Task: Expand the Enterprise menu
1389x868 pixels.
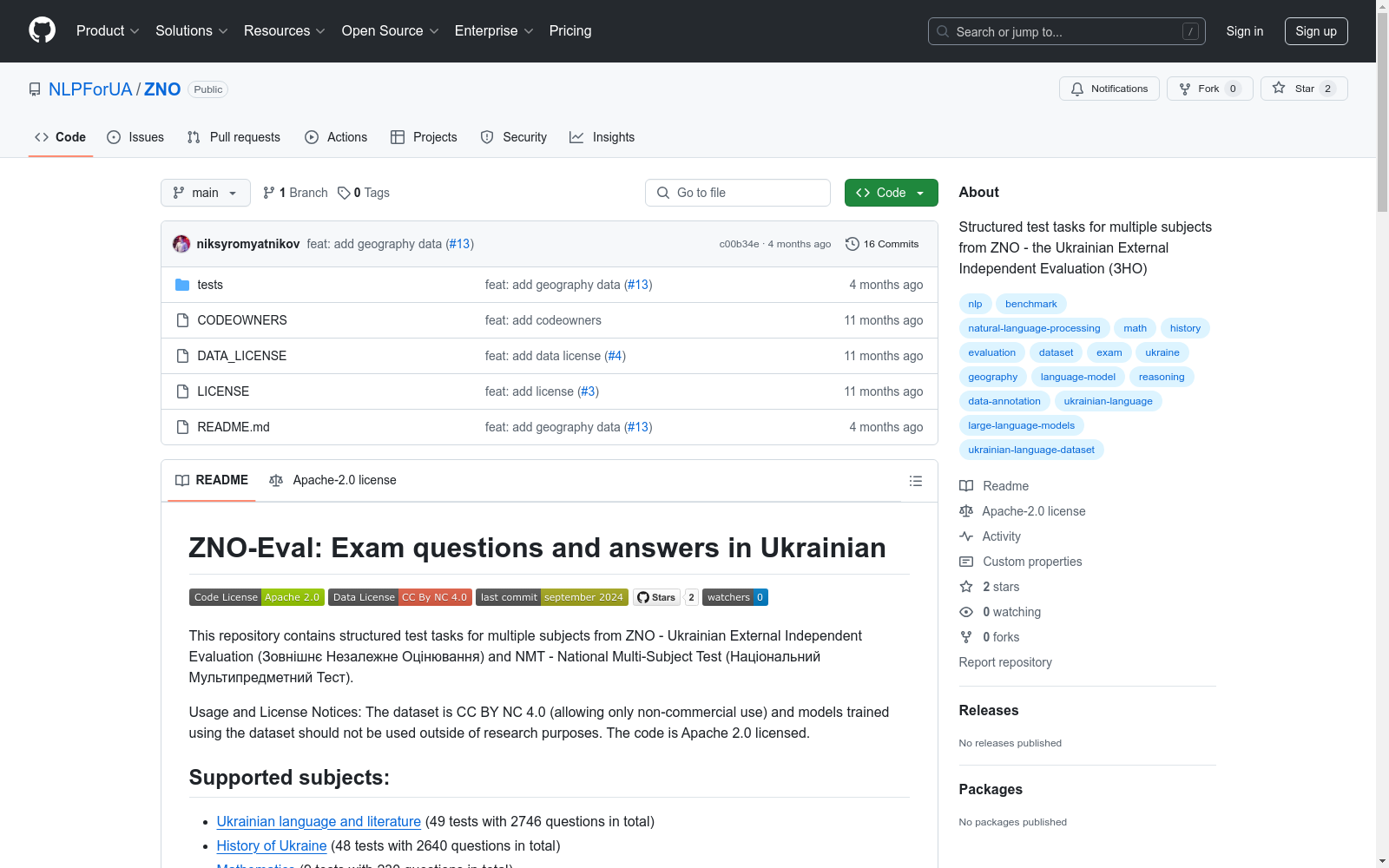Action: (494, 30)
